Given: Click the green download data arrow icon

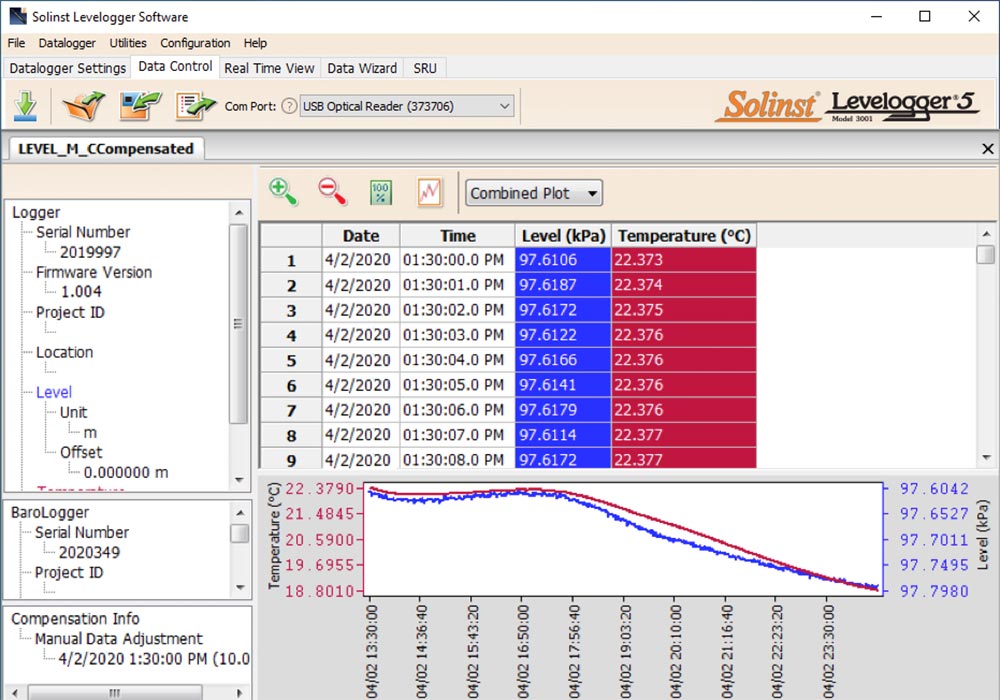Looking at the screenshot, I should [x=26, y=105].
